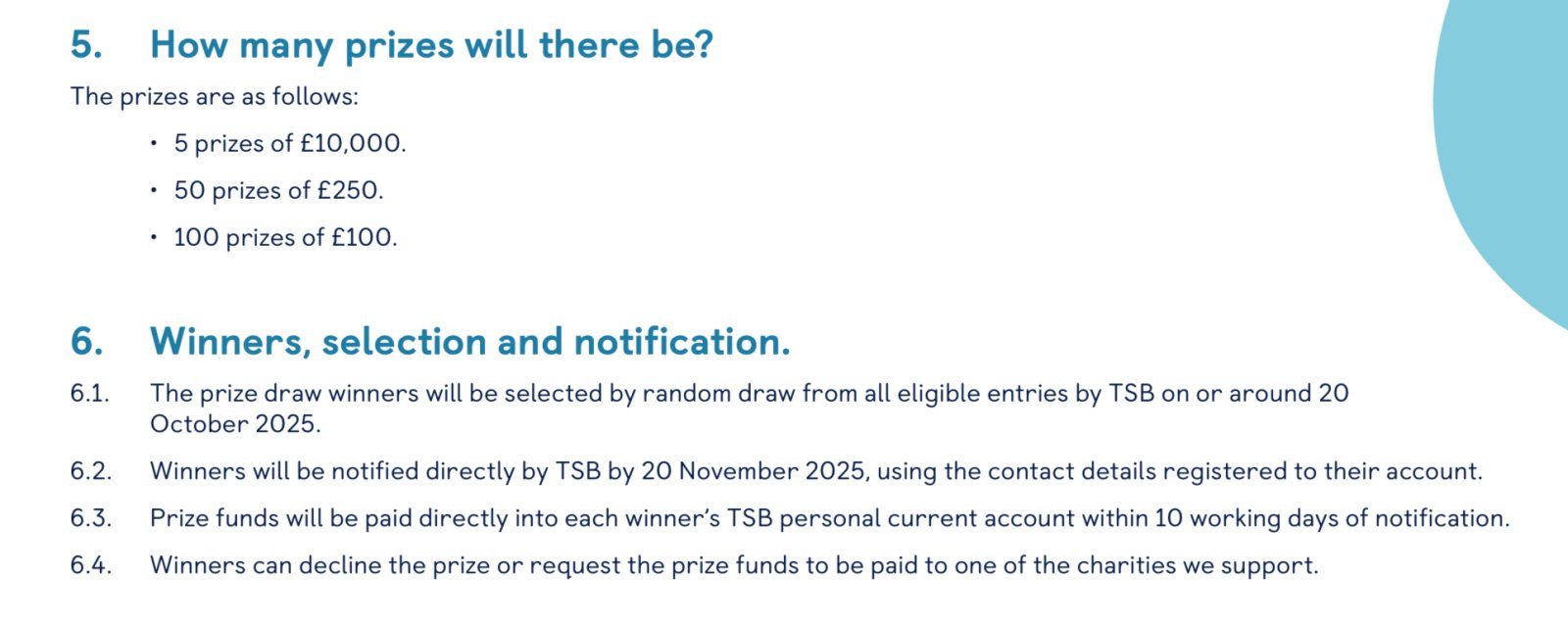Screen dimensions: 1568x627
Task: Click the bullet dot before "5 prizes of £10,000"
Action: click(154, 144)
